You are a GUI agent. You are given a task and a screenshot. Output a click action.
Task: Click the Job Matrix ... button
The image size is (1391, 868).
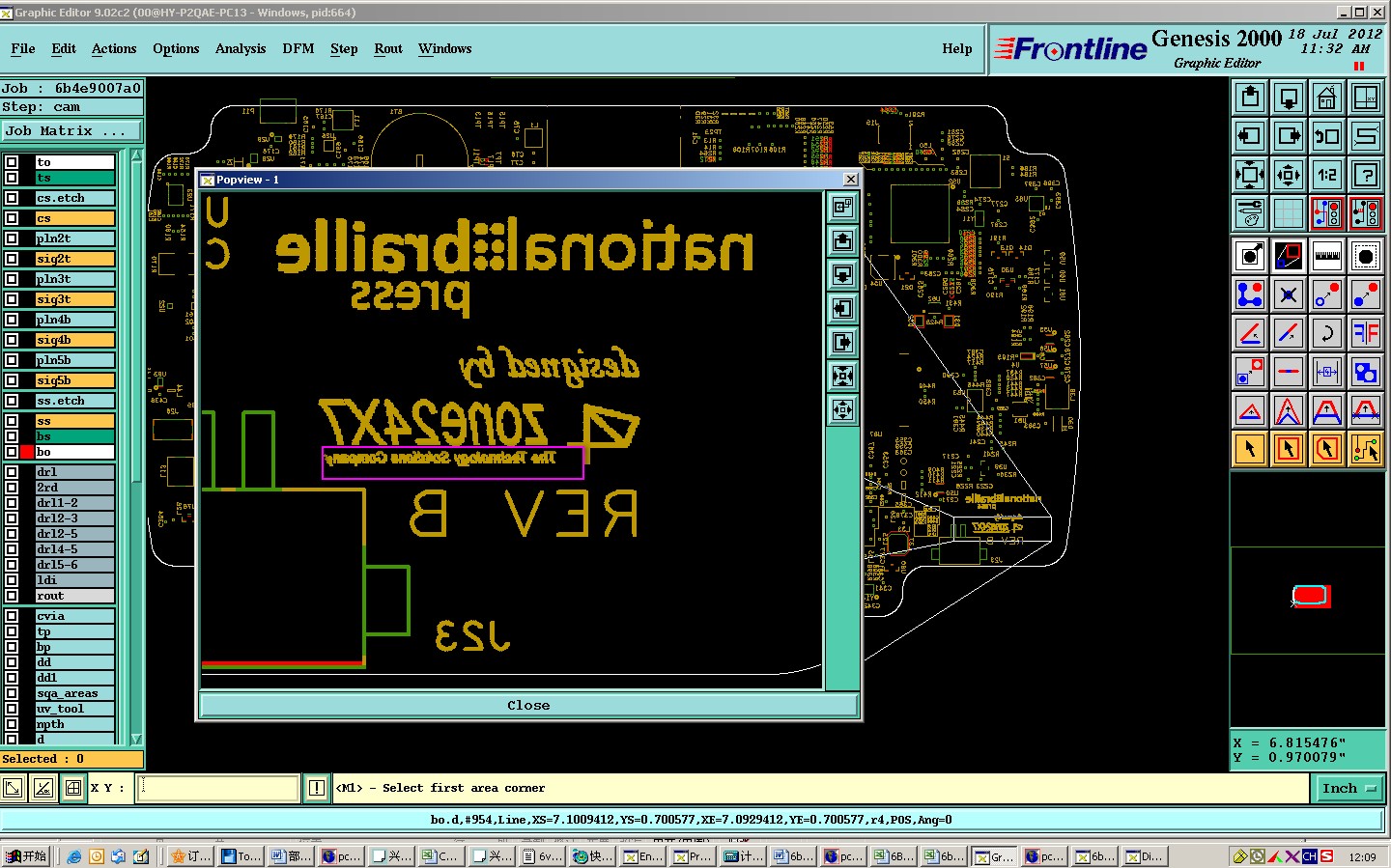71,131
